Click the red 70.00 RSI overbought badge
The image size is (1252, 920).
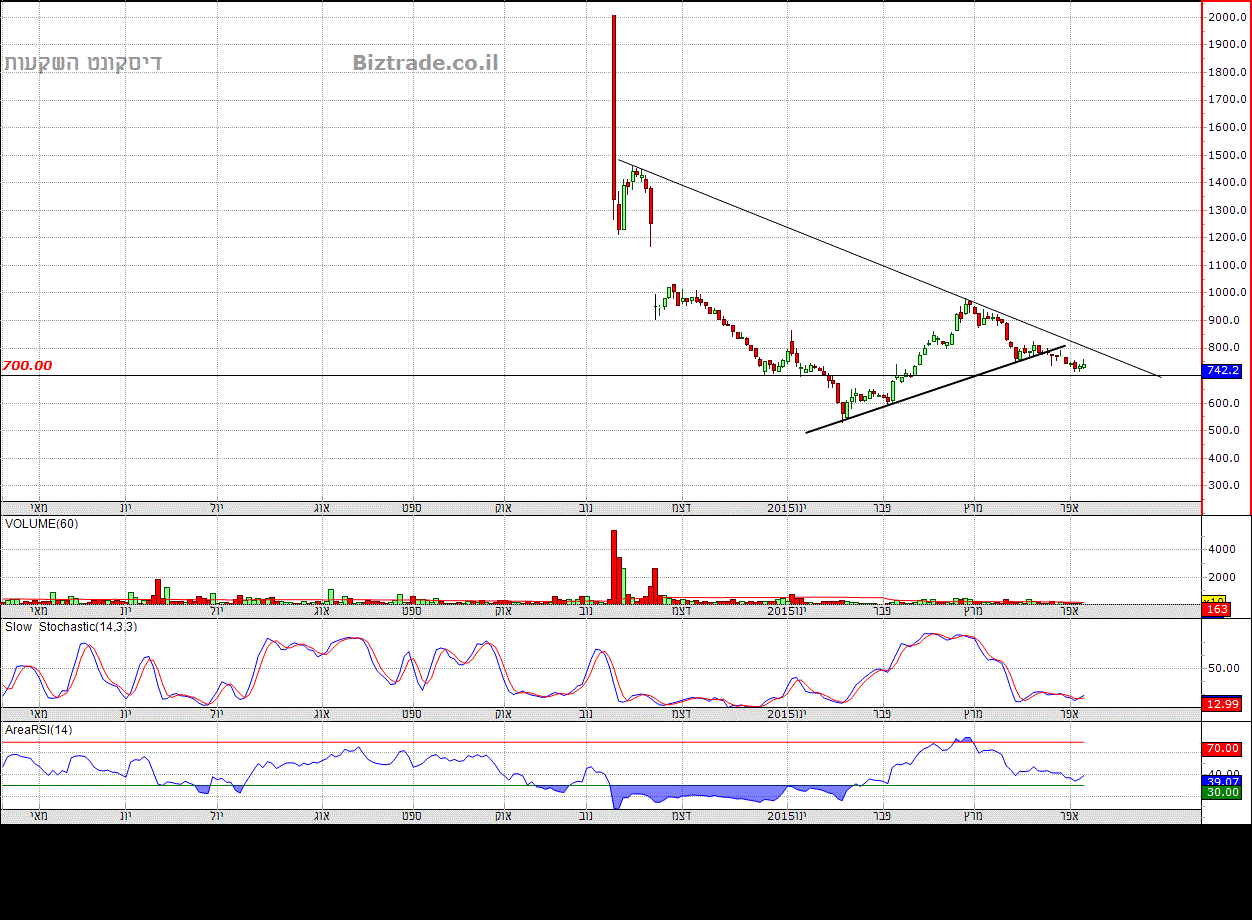(x=1222, y=748)
